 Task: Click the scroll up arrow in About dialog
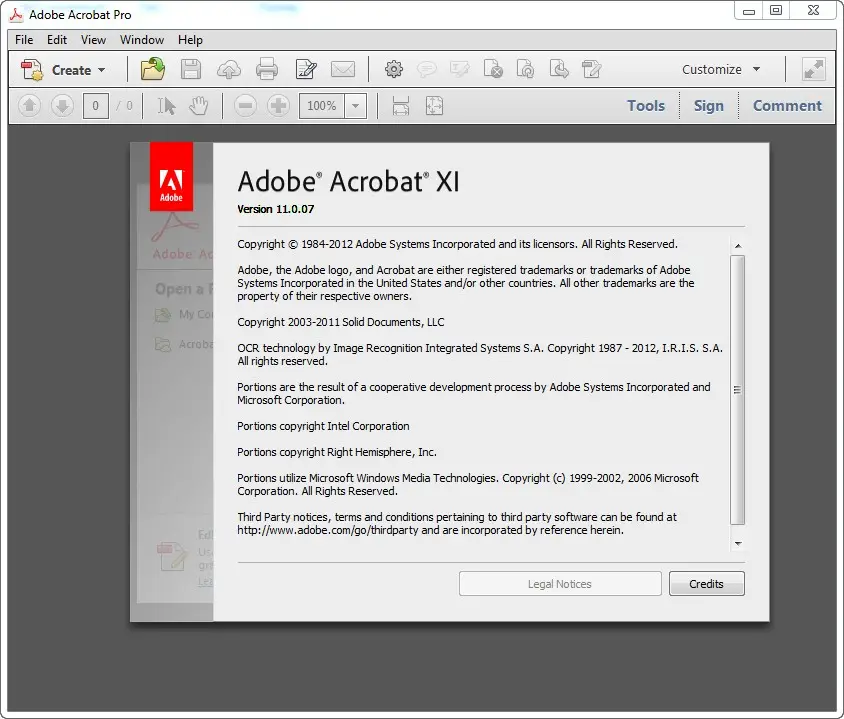tap(738, 246)
